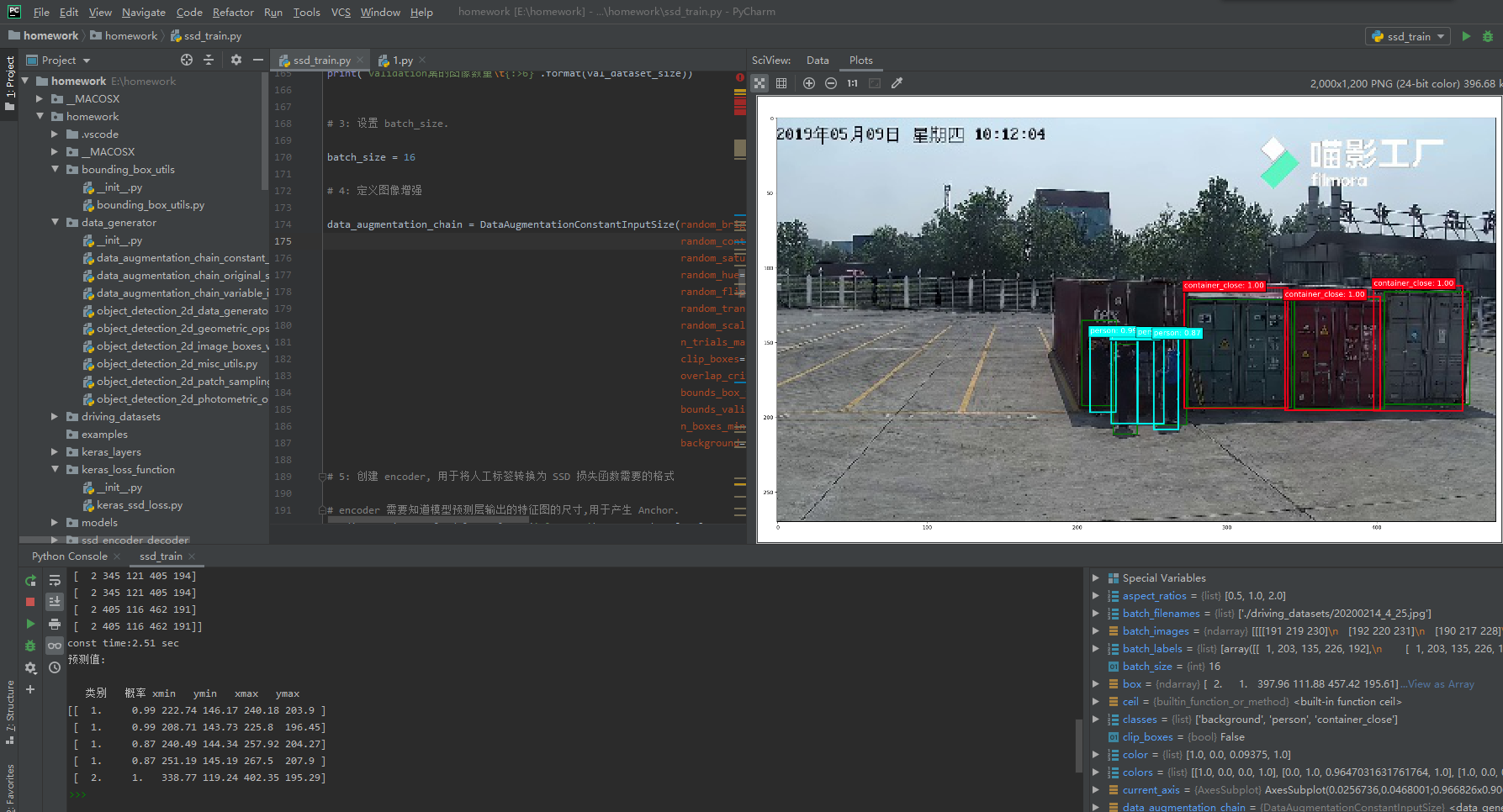This screenshot has height=812, width=1503.
Task: Zoom out on the plot preview
Action: click(830, 82)
